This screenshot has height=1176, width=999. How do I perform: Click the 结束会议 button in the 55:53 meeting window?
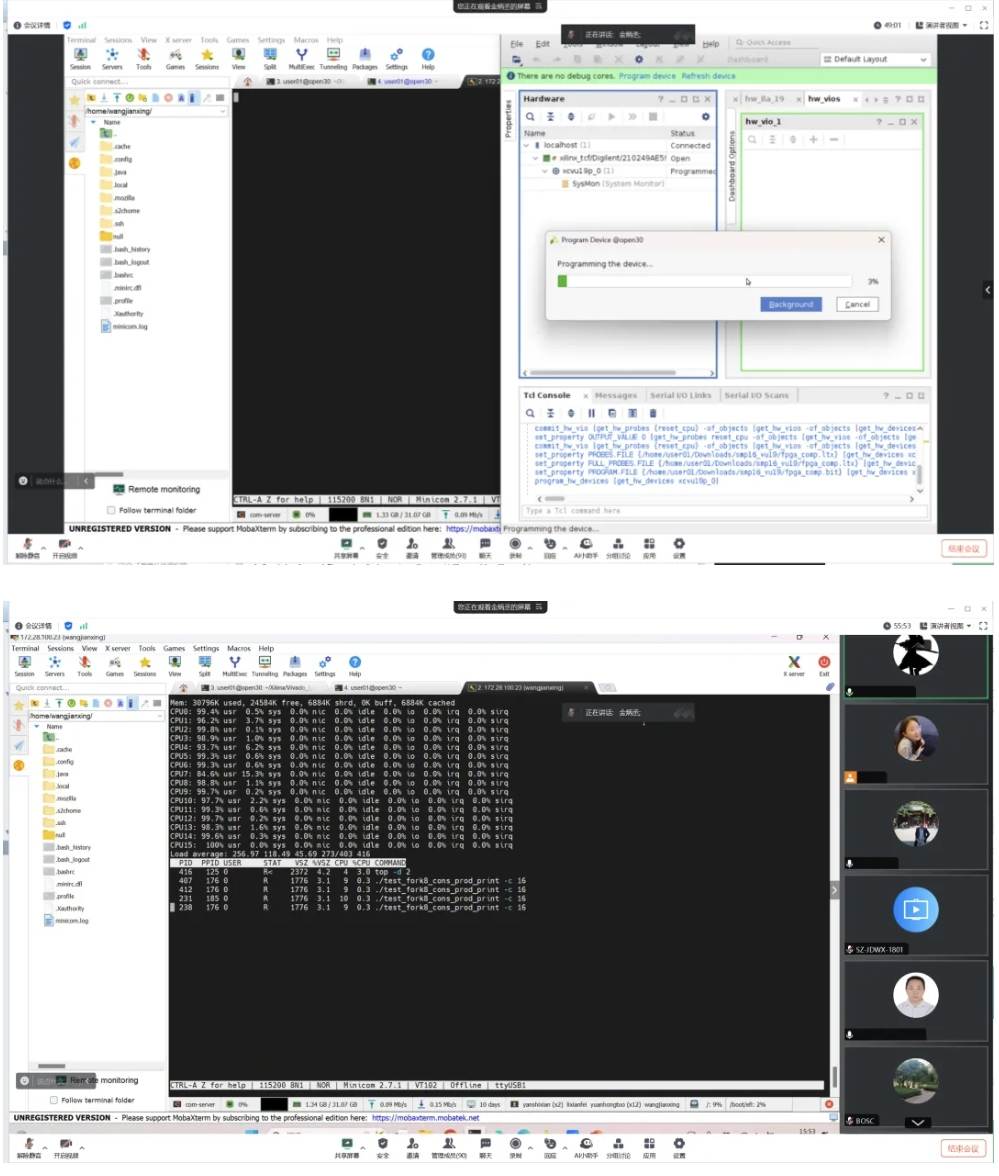click(963, 1148)
